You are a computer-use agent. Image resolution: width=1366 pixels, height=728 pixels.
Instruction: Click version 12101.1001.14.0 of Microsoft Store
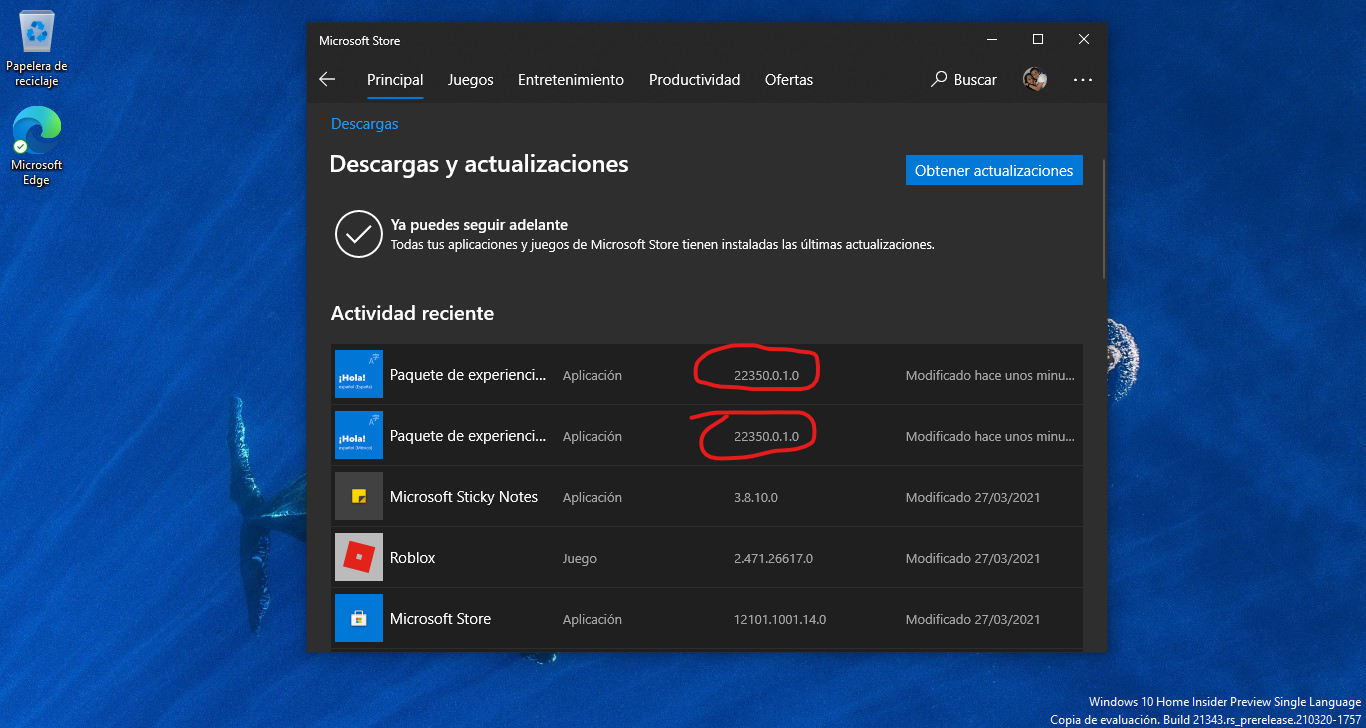click(x=780, y=620)
